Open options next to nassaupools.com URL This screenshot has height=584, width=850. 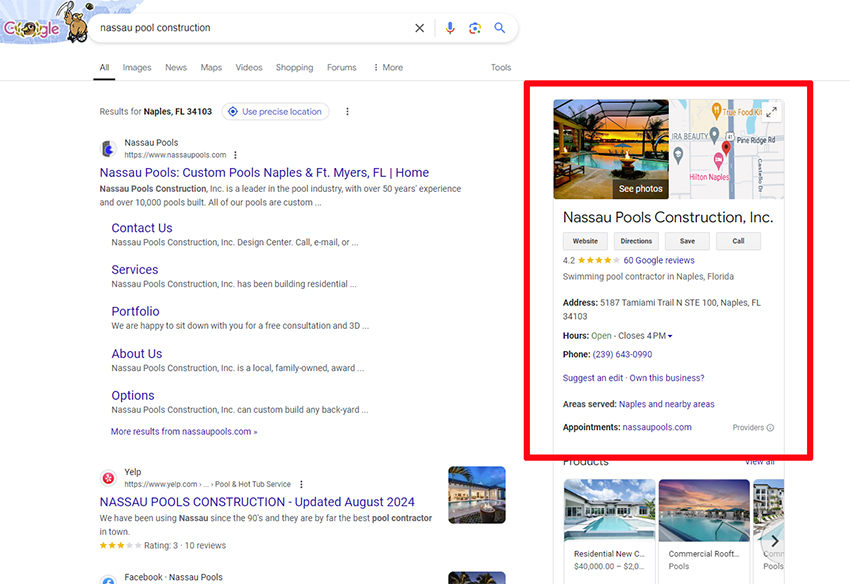(236, 155)
